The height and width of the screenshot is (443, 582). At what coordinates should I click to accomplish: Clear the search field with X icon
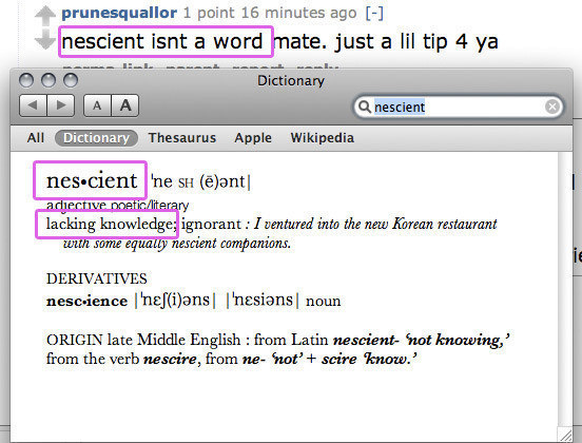552,107
